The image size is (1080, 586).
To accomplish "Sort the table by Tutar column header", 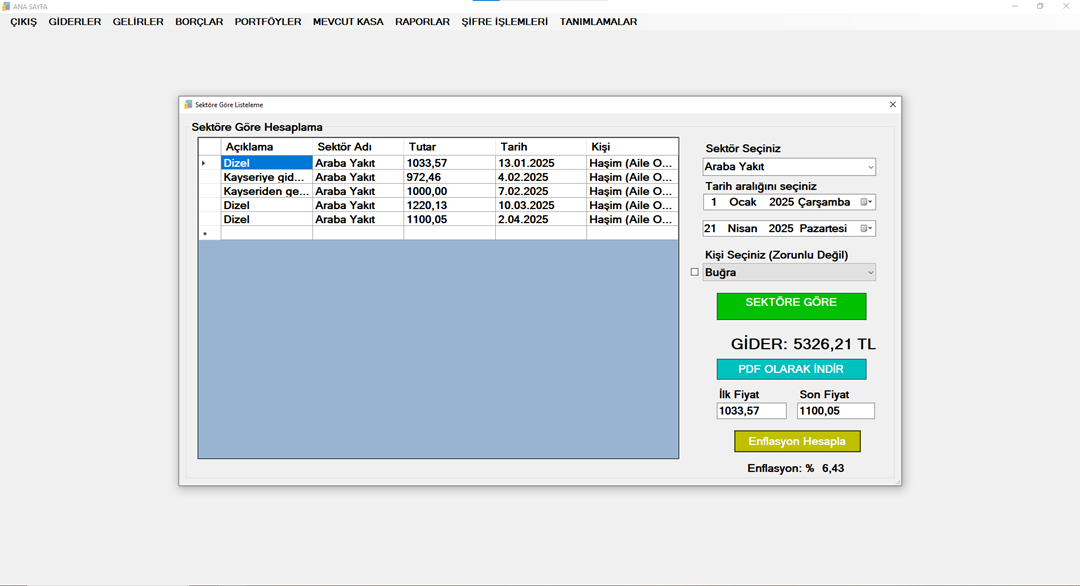I will 449,147.
